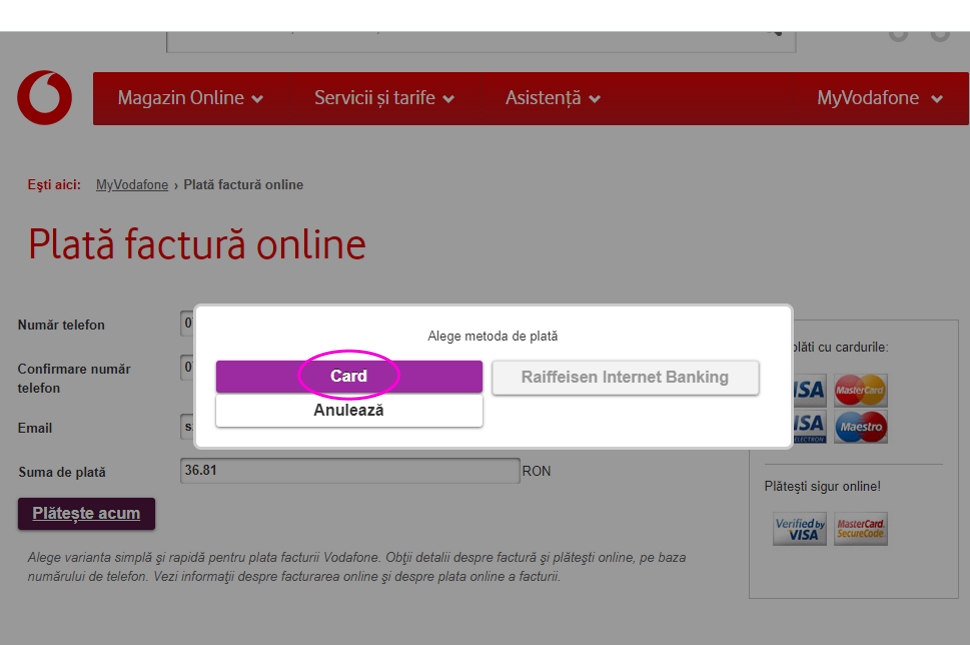
Task: Select Raiffeisen Internet Banking option
Action: pos(625,377)
